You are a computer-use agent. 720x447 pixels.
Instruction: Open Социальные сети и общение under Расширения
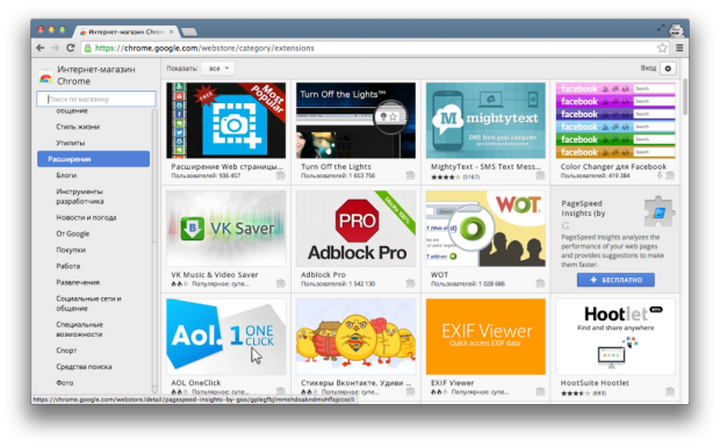[89, 303]
